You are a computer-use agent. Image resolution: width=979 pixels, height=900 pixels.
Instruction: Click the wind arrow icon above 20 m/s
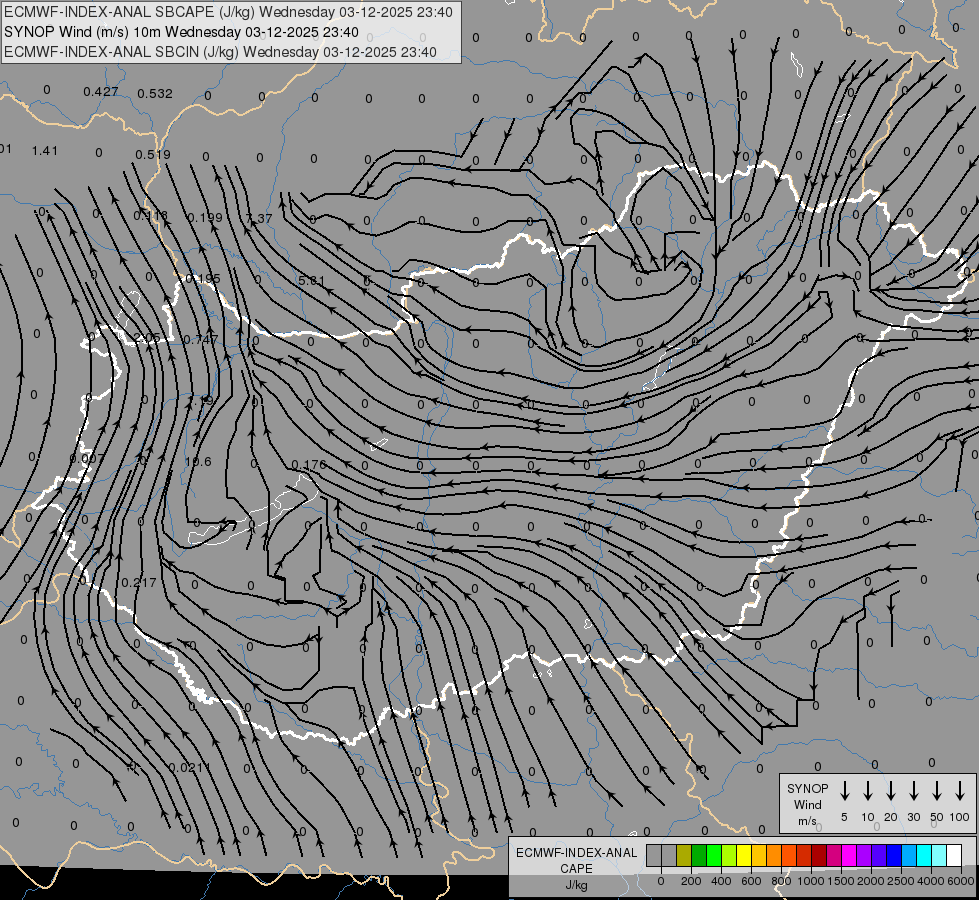pyautogui.click(x=890, y=790)
